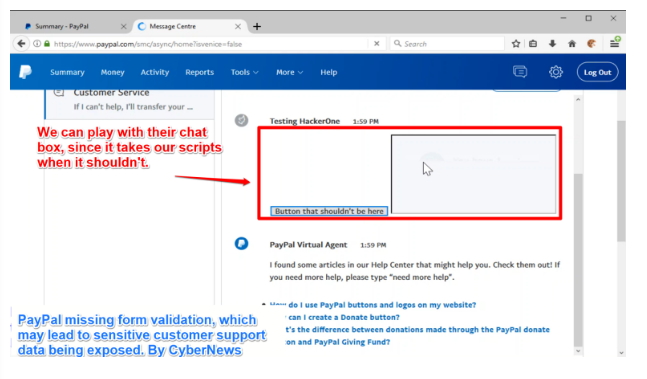This screenshot has width=647, height=379.
Task: Open the Money nav item
Action: pyautogui.click(x=112, y=72)
